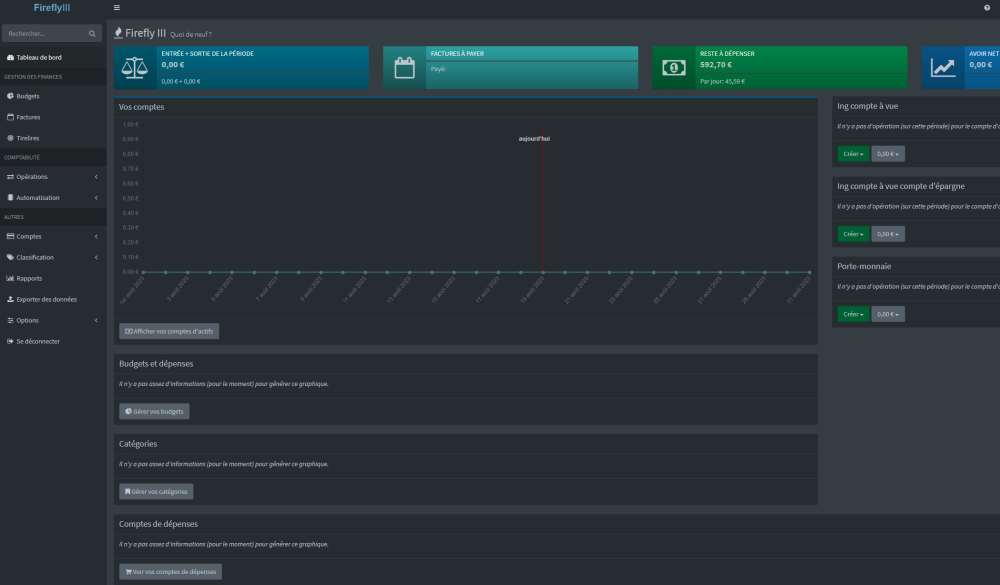The image size is (1000, 585).
Task: Click the Entrée + sortie de la période card
Action: click(241, 68)
